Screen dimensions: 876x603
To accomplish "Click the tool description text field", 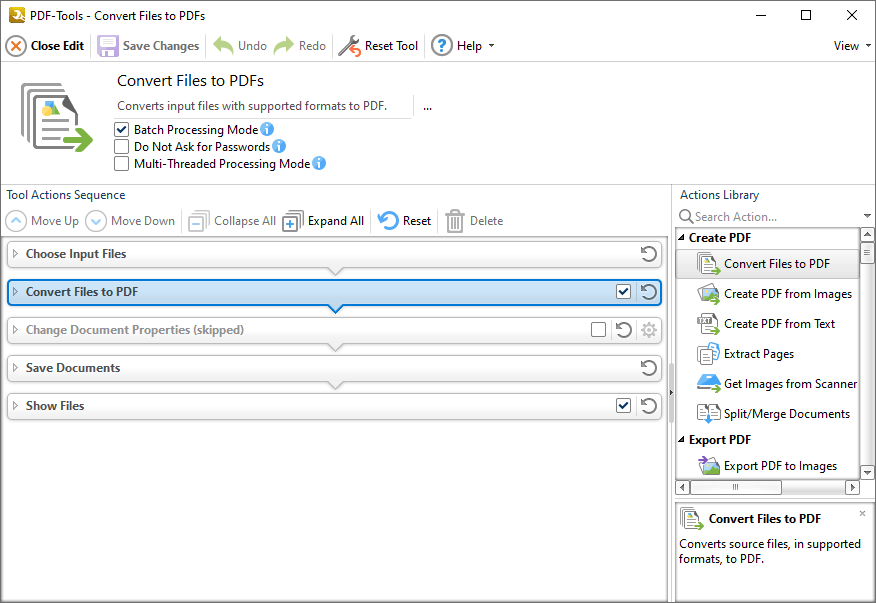I will click(x=264, y=106).
